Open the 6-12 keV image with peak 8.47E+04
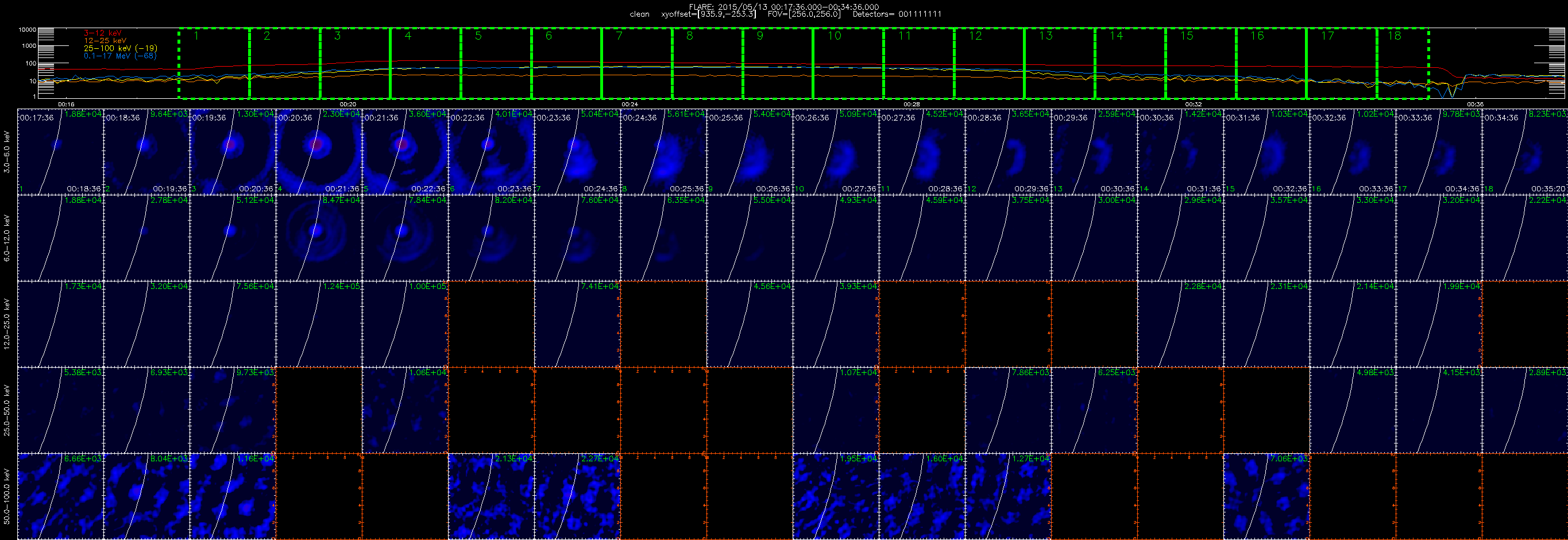The height and width of the screenshot is (540, 1568). tap(319, 238)
